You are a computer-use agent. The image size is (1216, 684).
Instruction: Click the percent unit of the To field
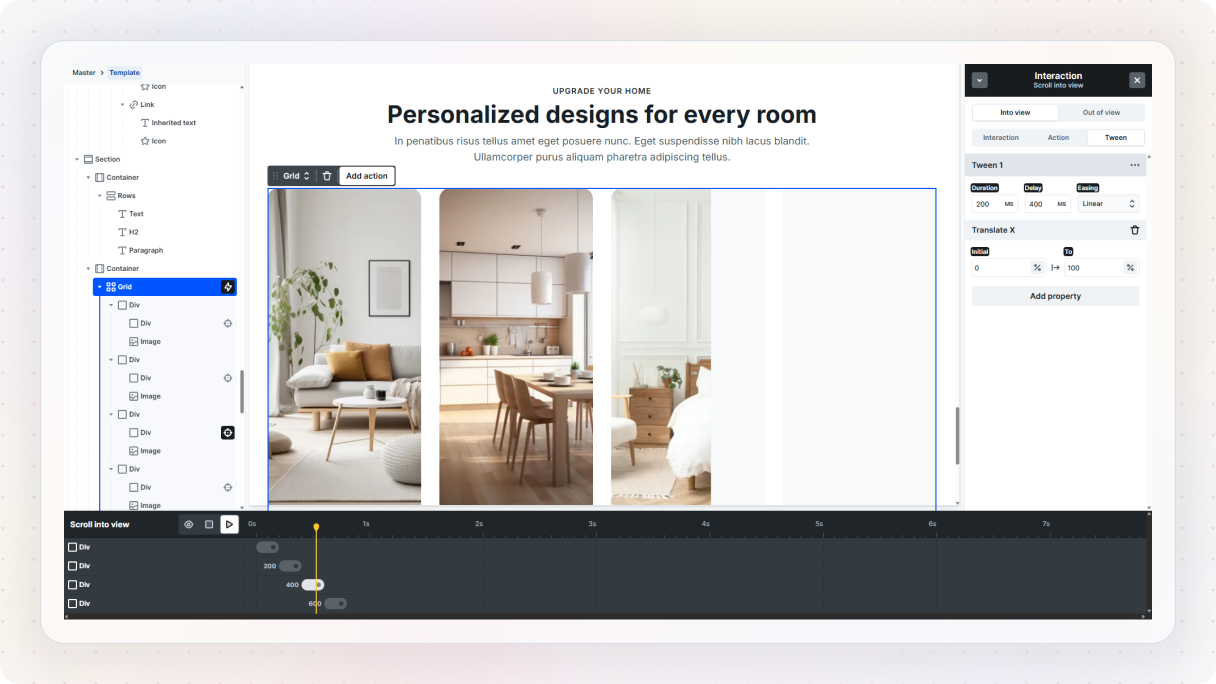pos(1130,268)
